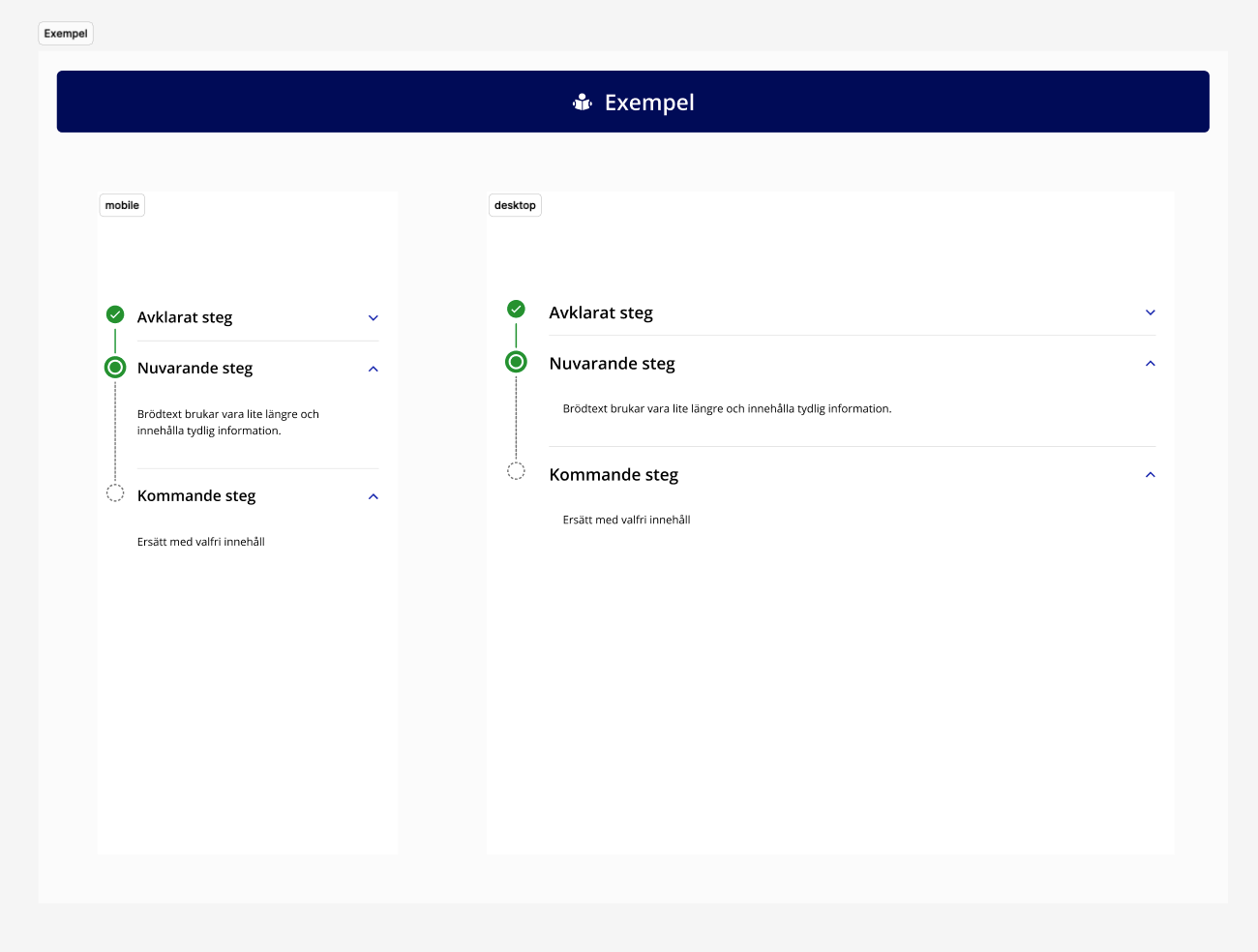Collapse Kommande steg chevron in mobile frame

pyautogui.click(x=374, y=496)
